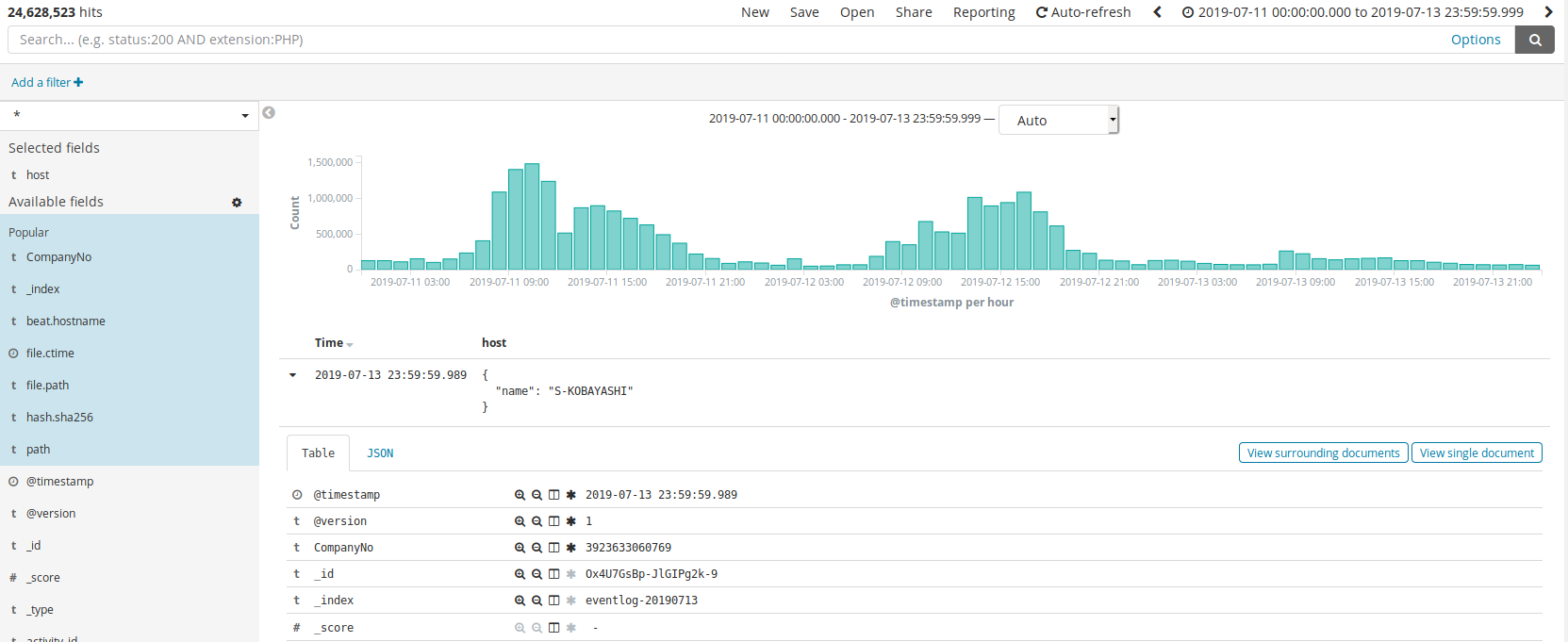Click clock icon beside @timestamp sidebar field

pyautogui.click(x=13, y=482)
